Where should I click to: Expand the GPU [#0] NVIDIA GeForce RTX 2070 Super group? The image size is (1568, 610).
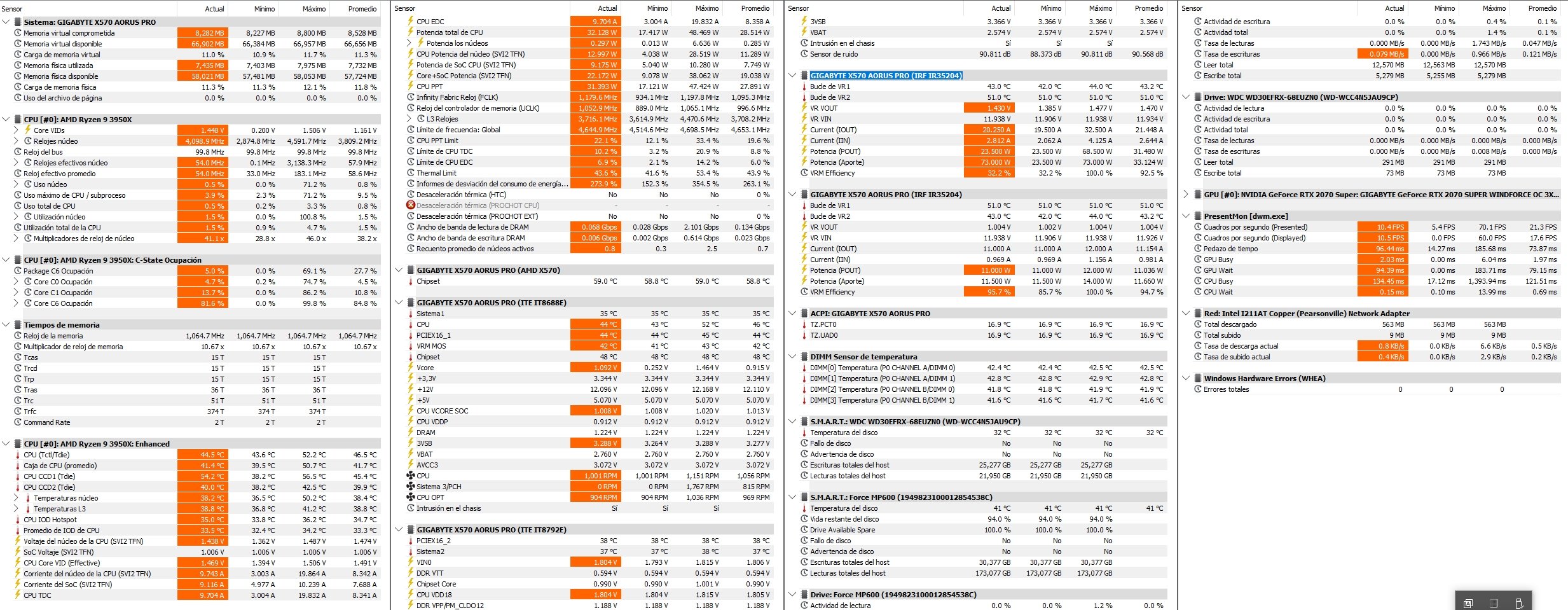1186,195
